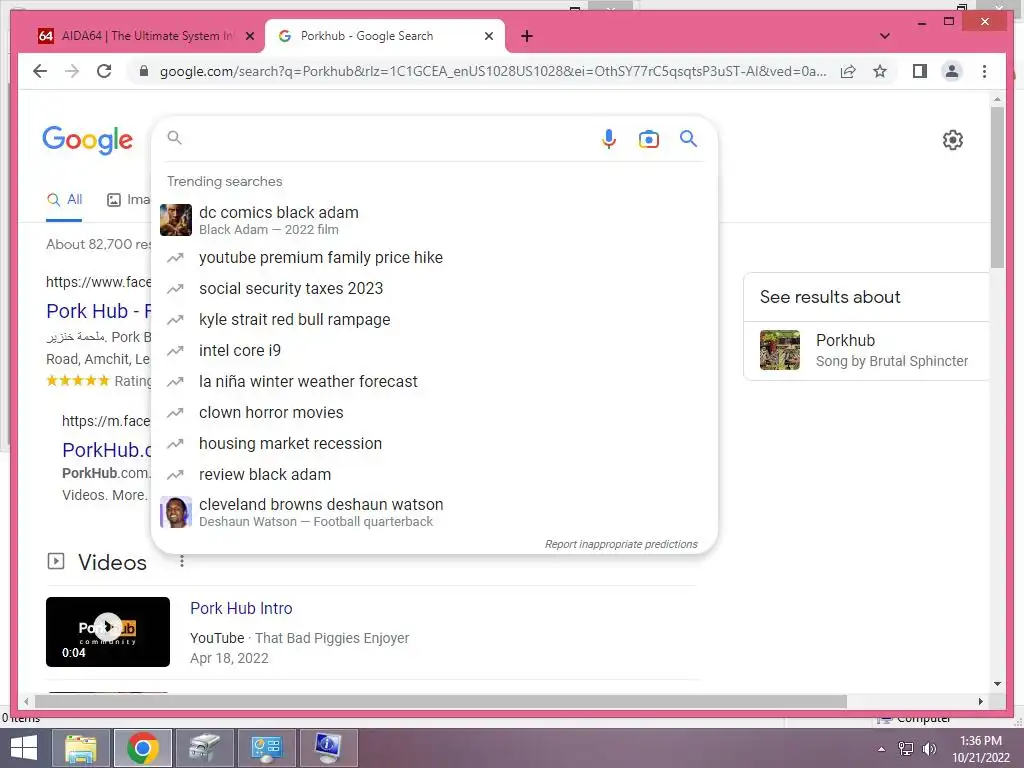Click the browser back arrow
This screenshot has height=768, width=1024.
coord(40,71)
